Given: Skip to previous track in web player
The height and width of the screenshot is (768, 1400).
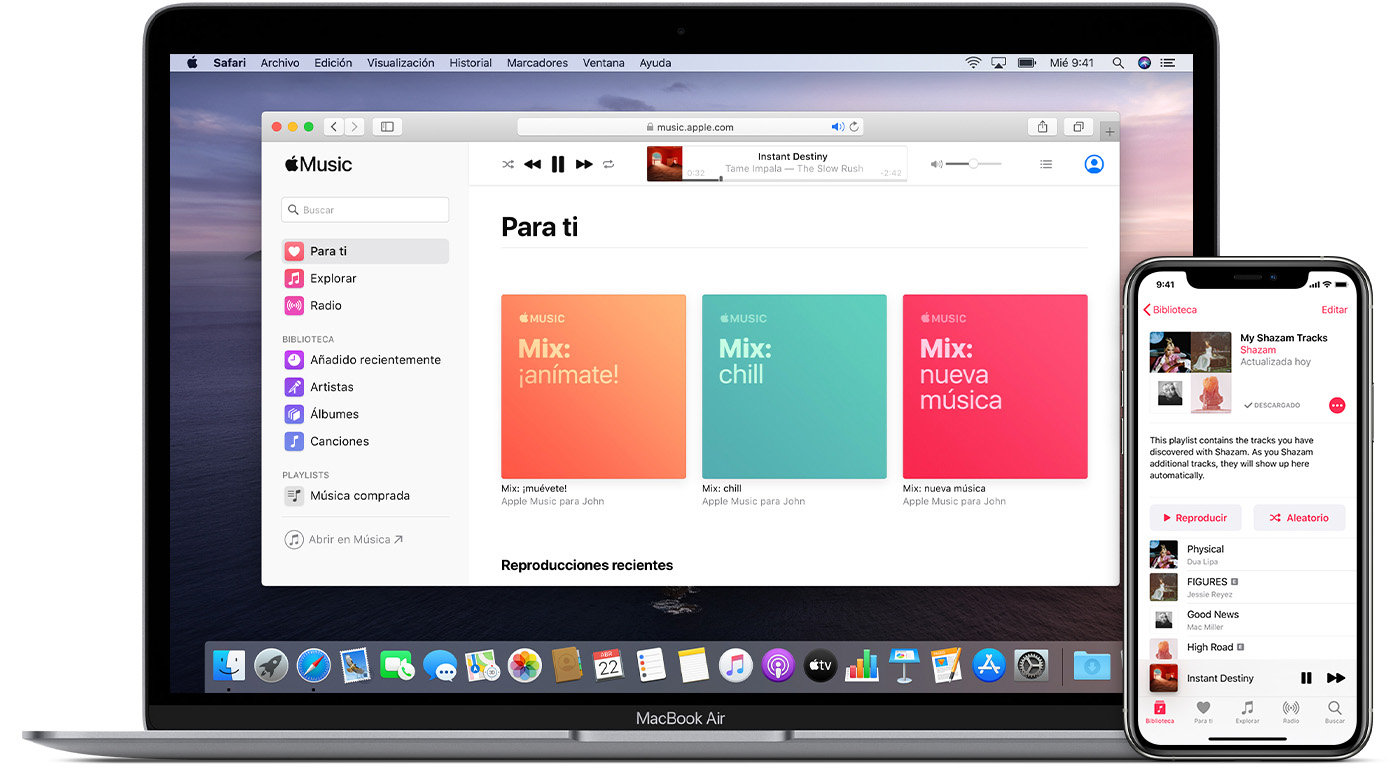Looking at the screenshot, I should point(532,164).
